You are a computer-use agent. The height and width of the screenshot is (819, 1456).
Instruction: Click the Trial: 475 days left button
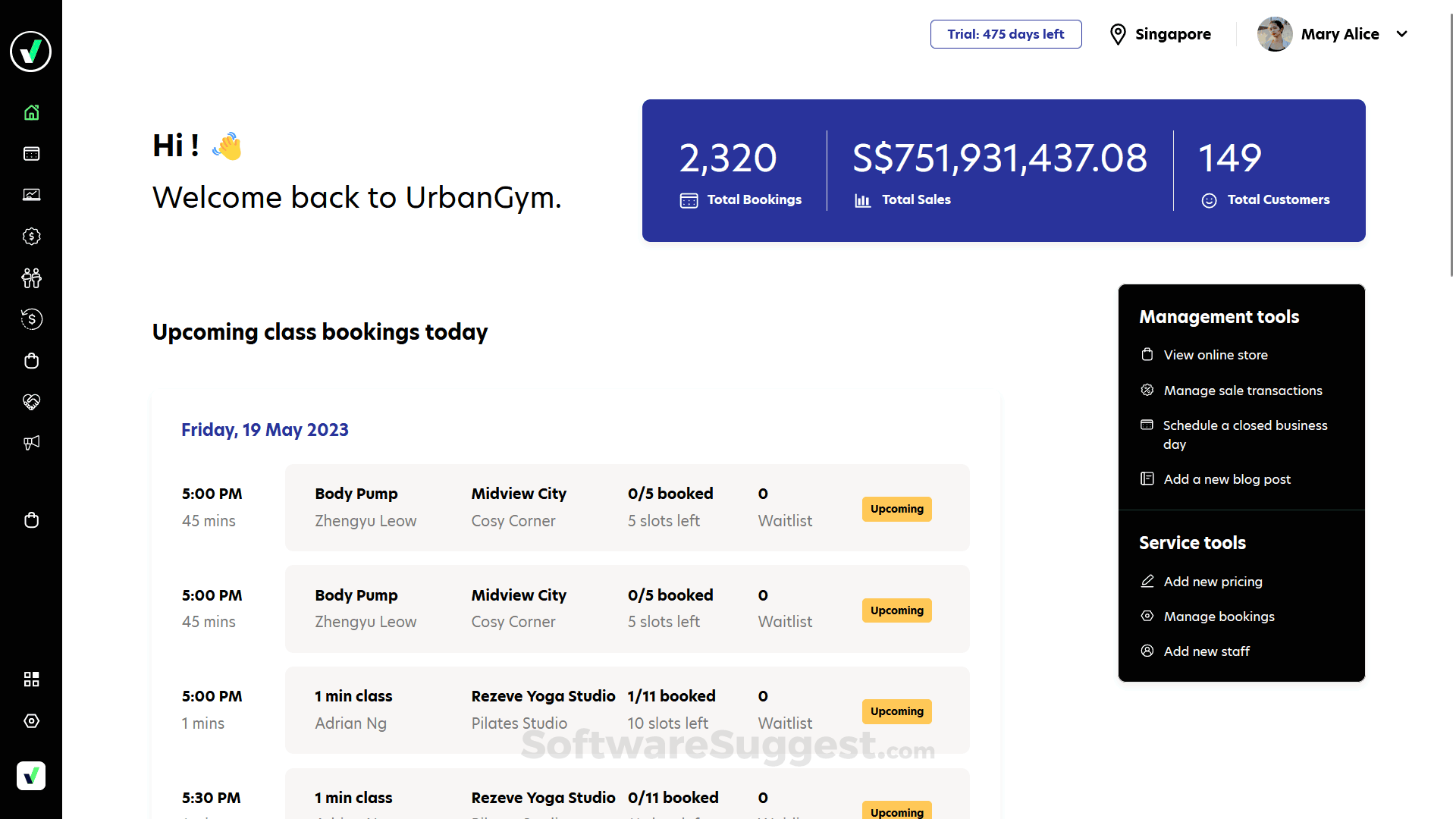(1006, 34)
